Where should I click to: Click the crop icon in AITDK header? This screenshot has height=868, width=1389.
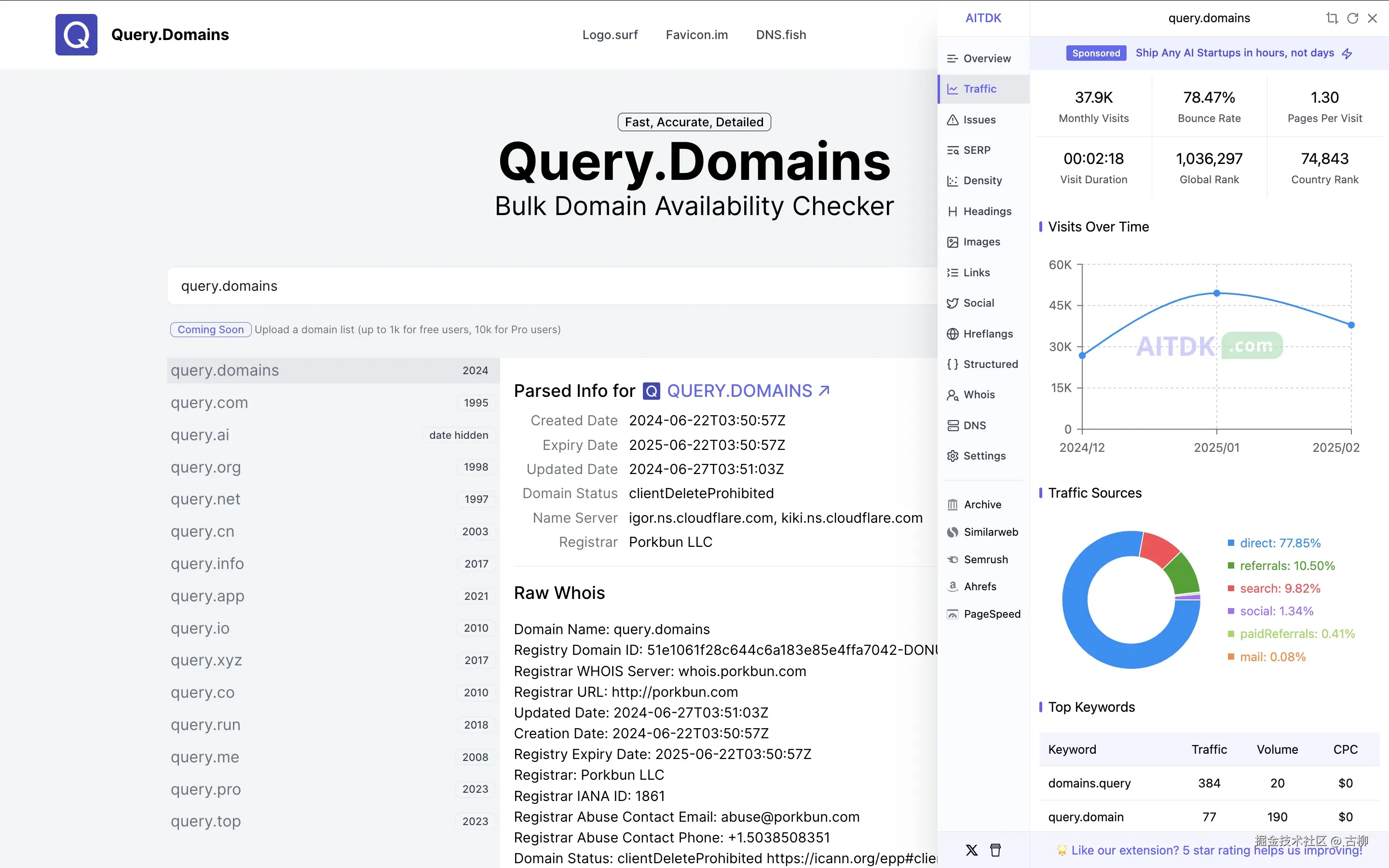[x=1332, y=18]
